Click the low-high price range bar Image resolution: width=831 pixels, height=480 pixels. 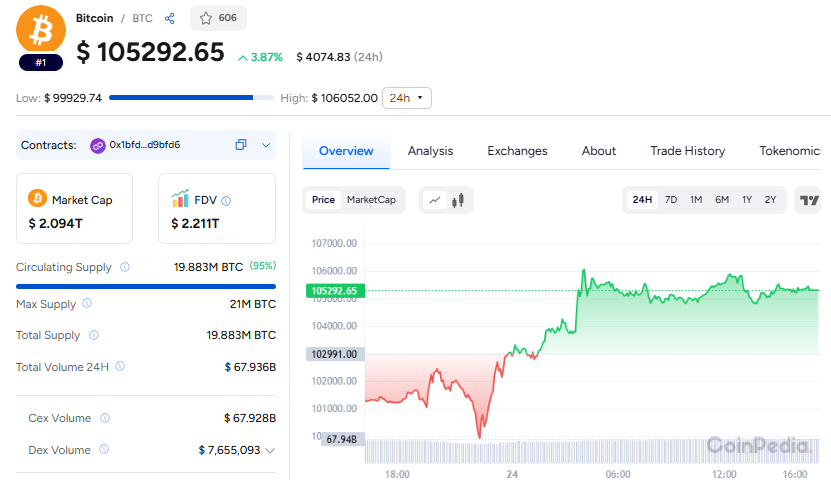point(191,97)
